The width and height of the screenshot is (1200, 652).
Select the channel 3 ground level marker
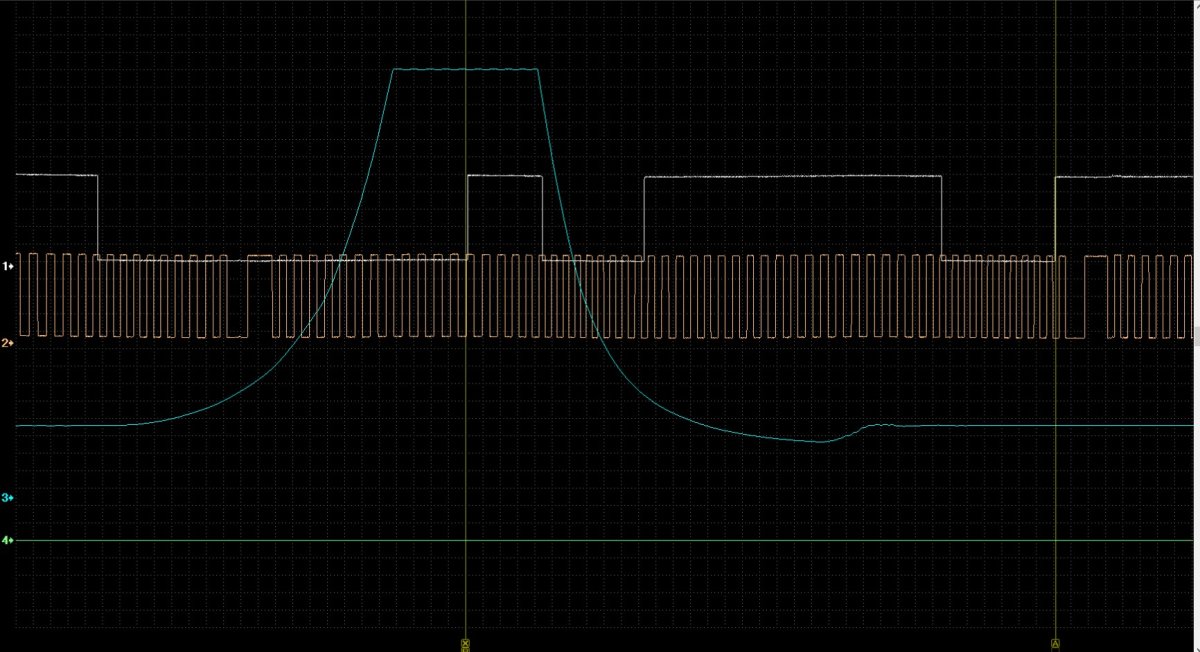pos(7,497)
